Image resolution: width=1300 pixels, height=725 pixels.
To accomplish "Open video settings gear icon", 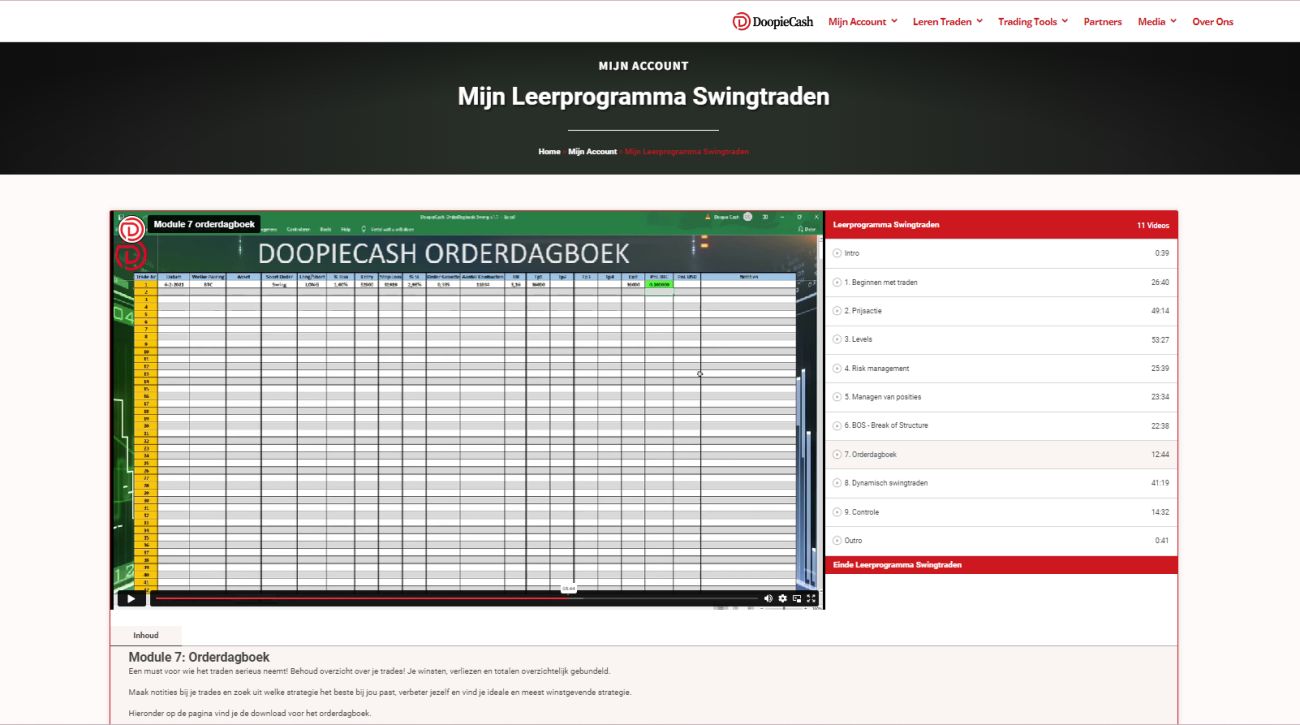I will point(783,598).
